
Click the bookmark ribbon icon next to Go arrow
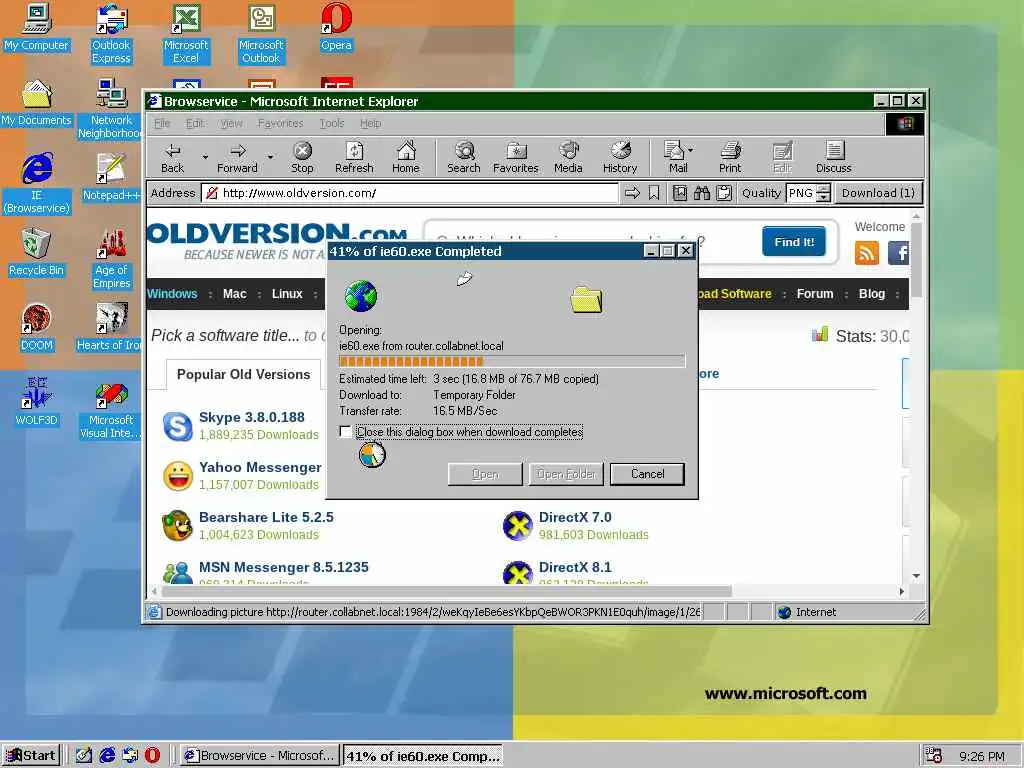[x=654, y=193]
